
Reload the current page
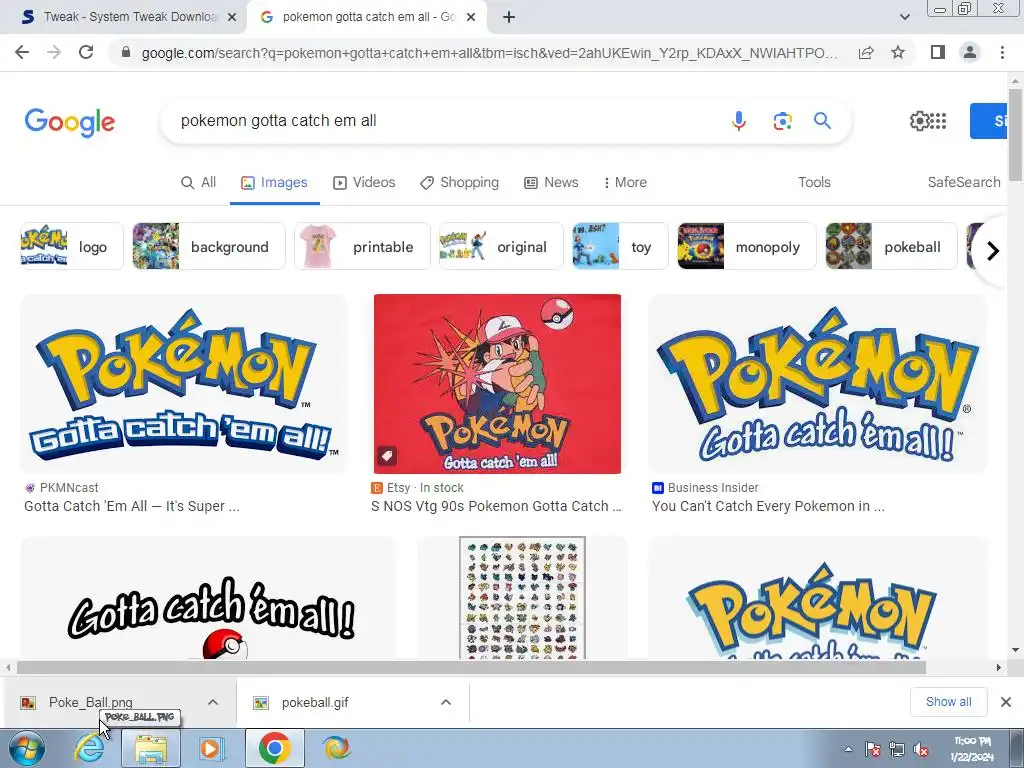86,52
